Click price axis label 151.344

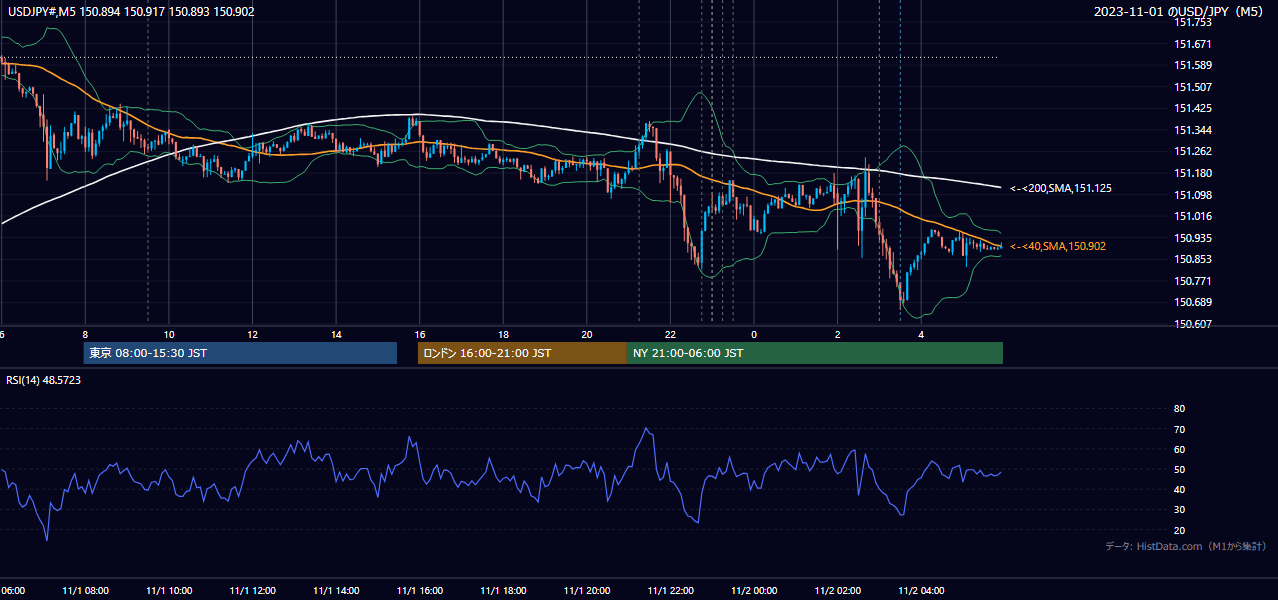[1193, 130]
